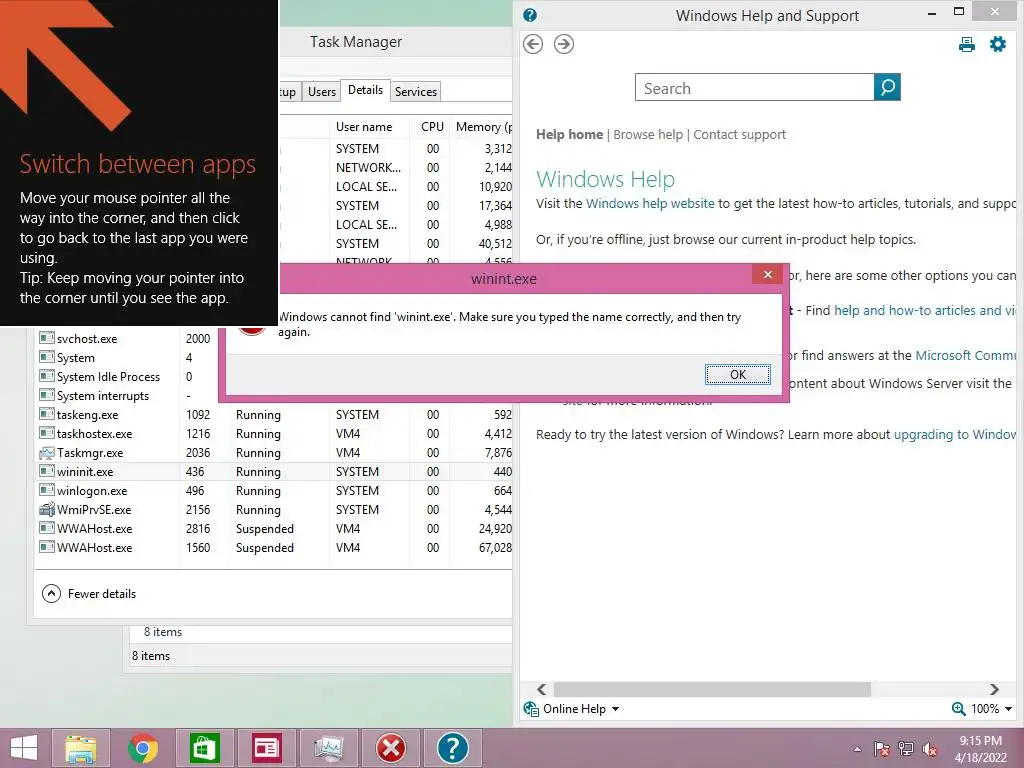The image size is (1024, 768).
Task: Click the upgrading to Windows link
Action: 954,435
